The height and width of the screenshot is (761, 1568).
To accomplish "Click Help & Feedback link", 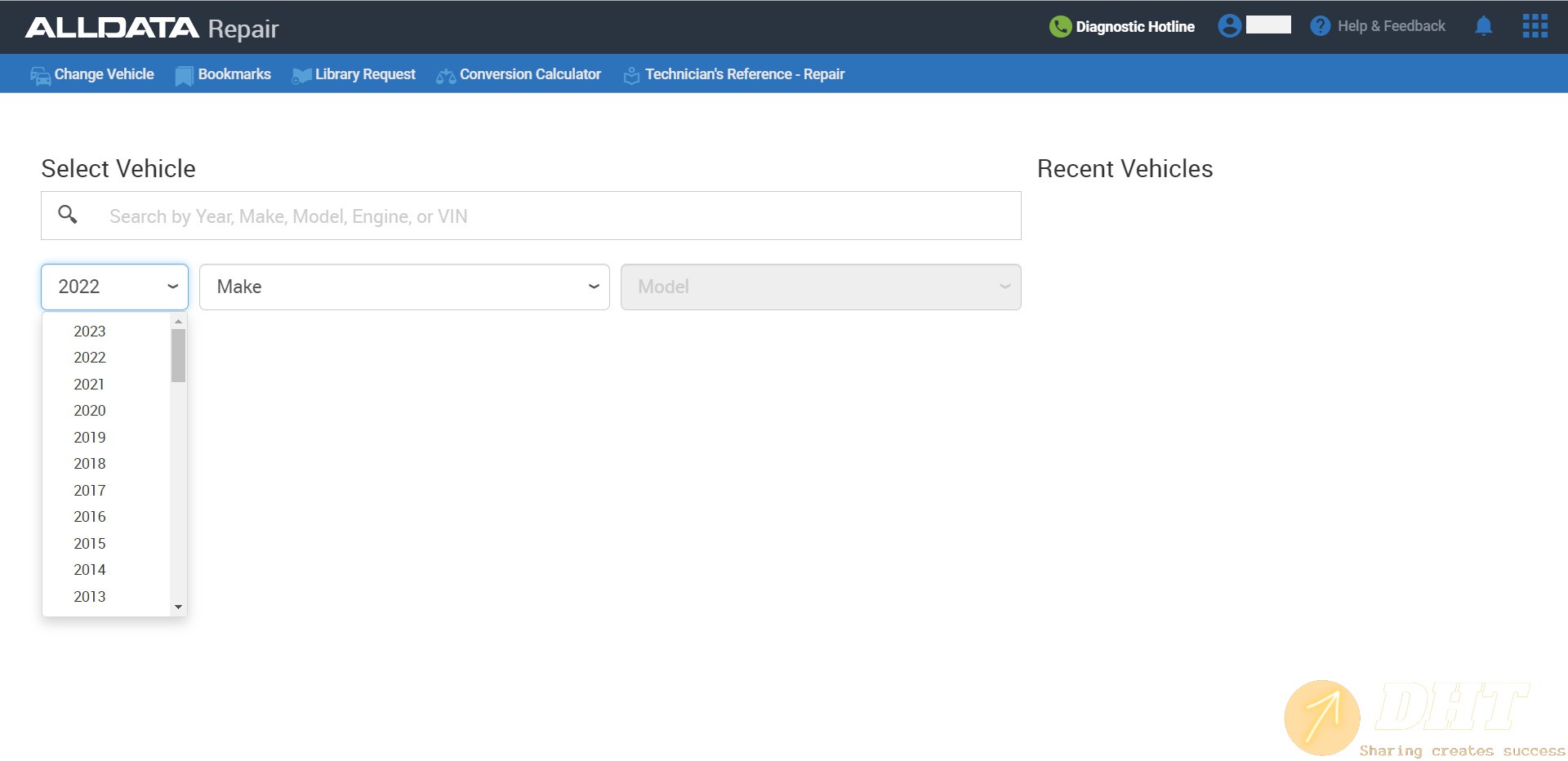I will tap(1392, 26).
